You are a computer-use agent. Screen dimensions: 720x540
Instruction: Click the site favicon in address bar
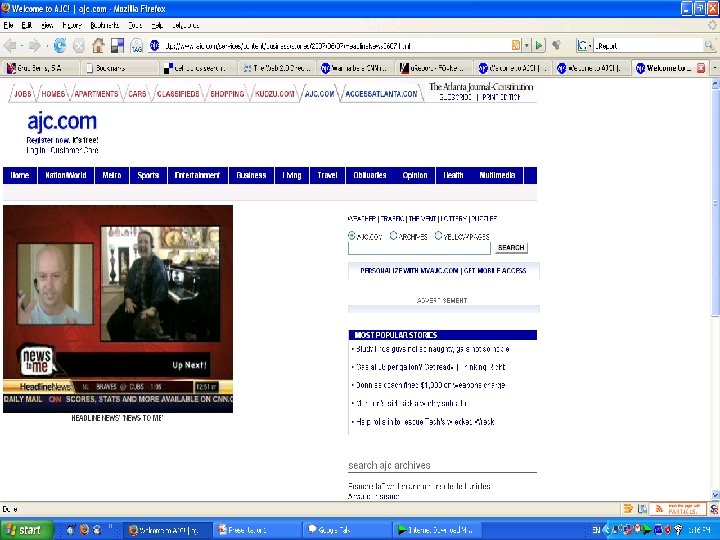pyautogui.click(x=155, y=45)
